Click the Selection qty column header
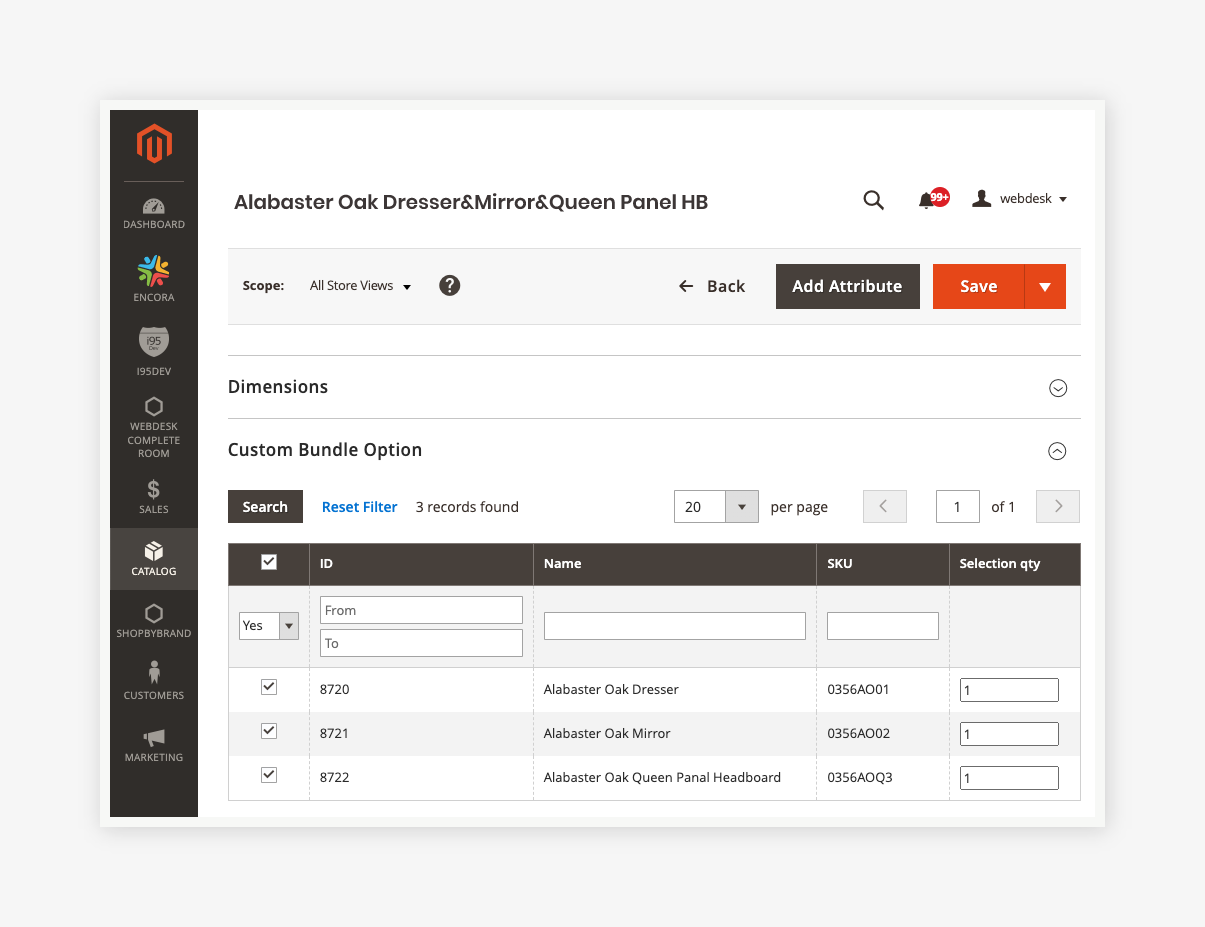The height and width of the screenshot is (927, 1205). tap(1015, 564)
